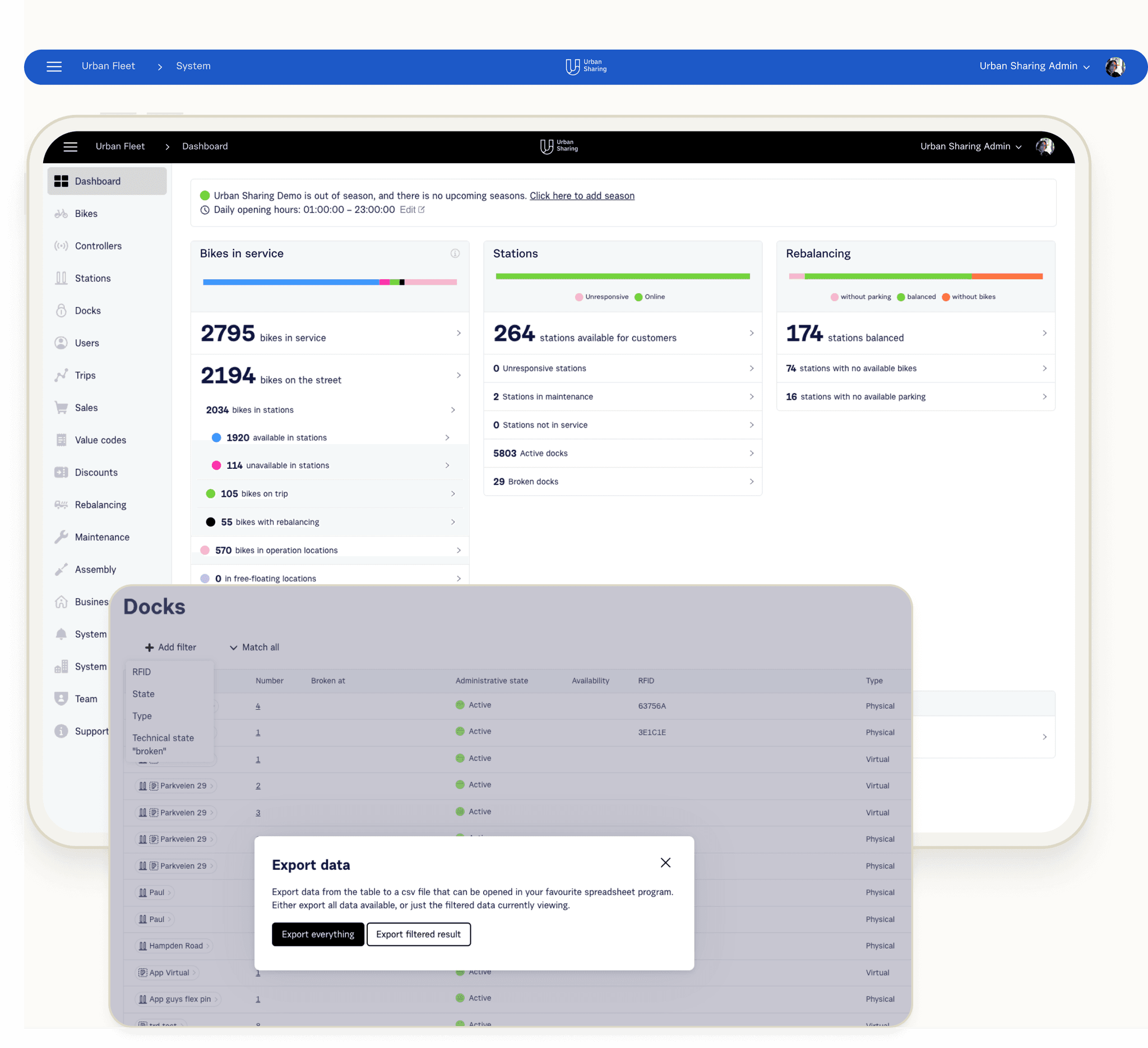
Task: Open 174 stations balanced row
Action: pos(916,333)
